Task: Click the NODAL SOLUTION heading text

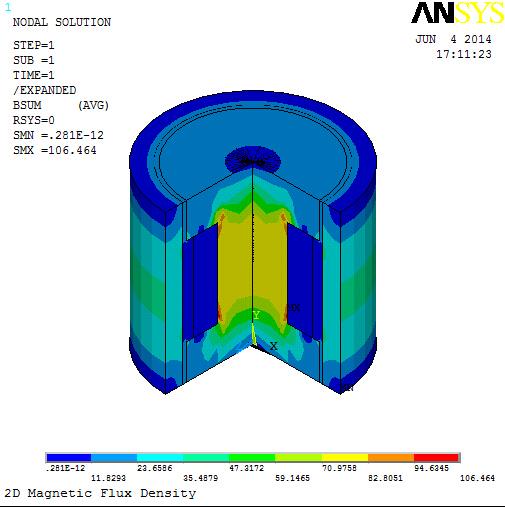Action: [62, 22]
